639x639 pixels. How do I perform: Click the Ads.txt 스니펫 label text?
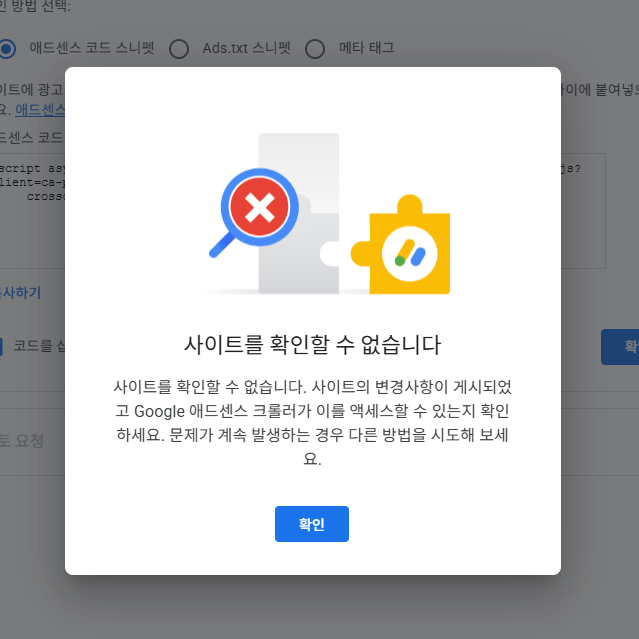[247, 48]
